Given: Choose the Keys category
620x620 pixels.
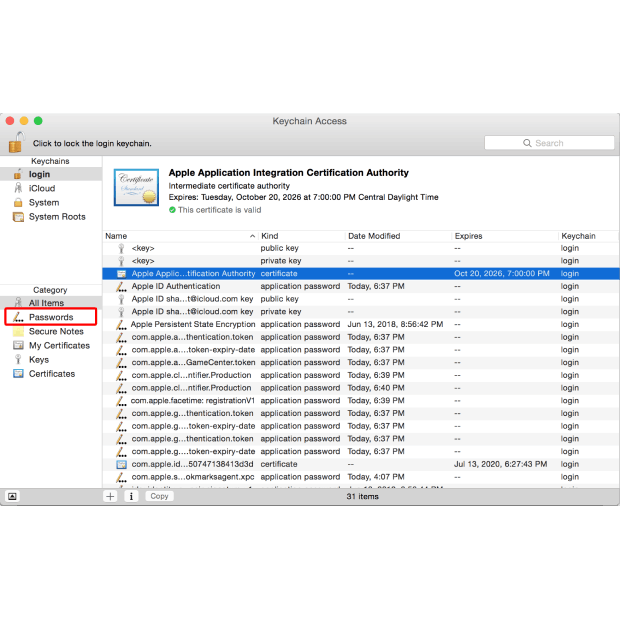Looking at the screenshot, I should 51,360.
